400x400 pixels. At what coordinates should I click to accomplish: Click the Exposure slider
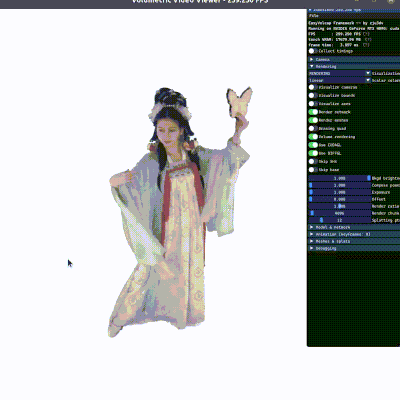[340, 192]
